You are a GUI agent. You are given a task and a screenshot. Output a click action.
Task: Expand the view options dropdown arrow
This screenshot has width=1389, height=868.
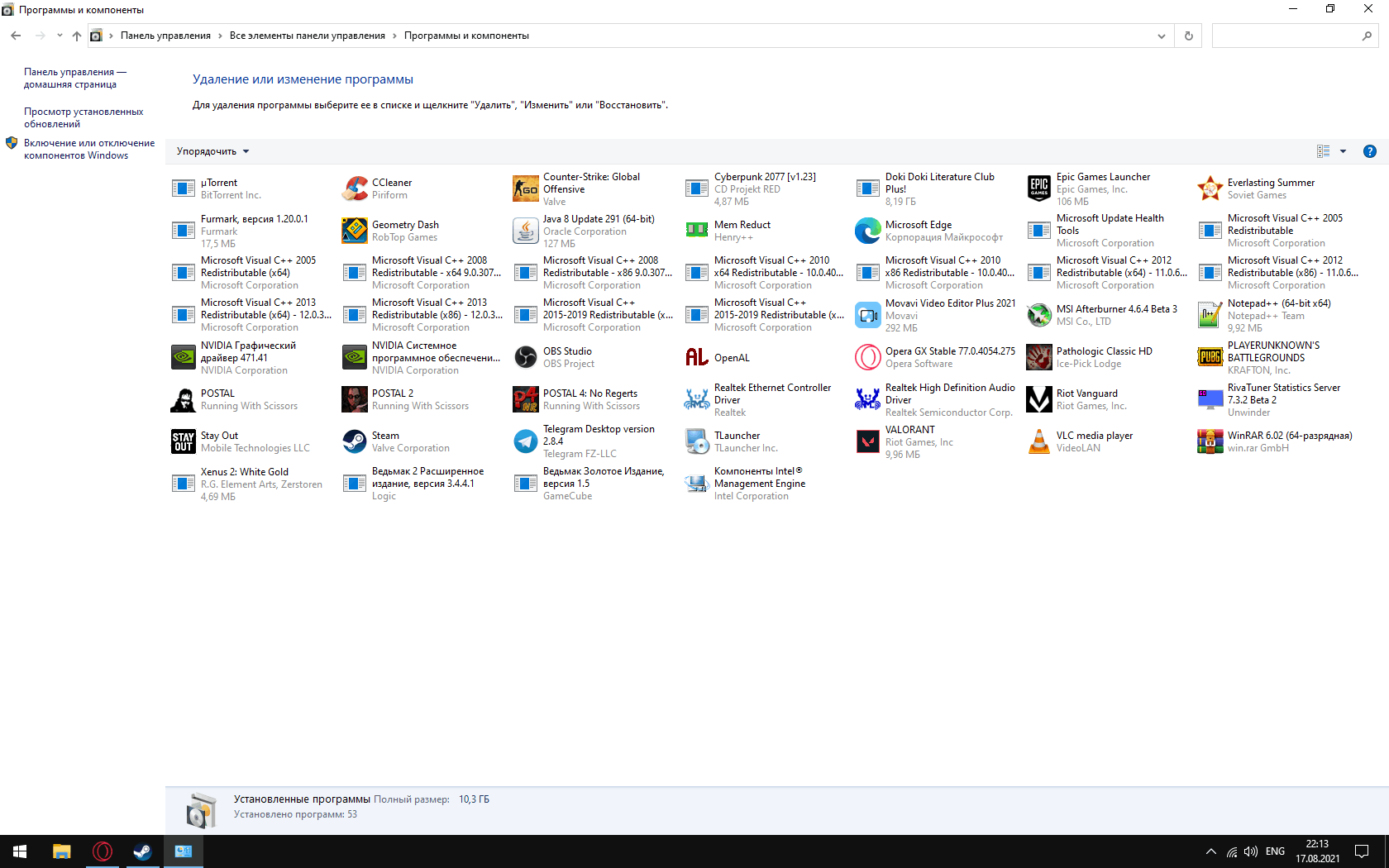coord(1343,151)
